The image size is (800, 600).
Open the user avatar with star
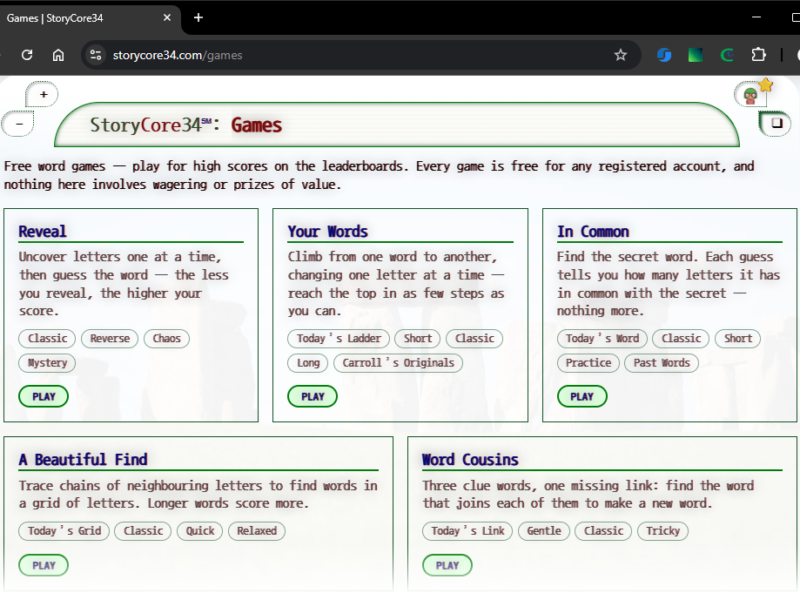tap(753, 93)
